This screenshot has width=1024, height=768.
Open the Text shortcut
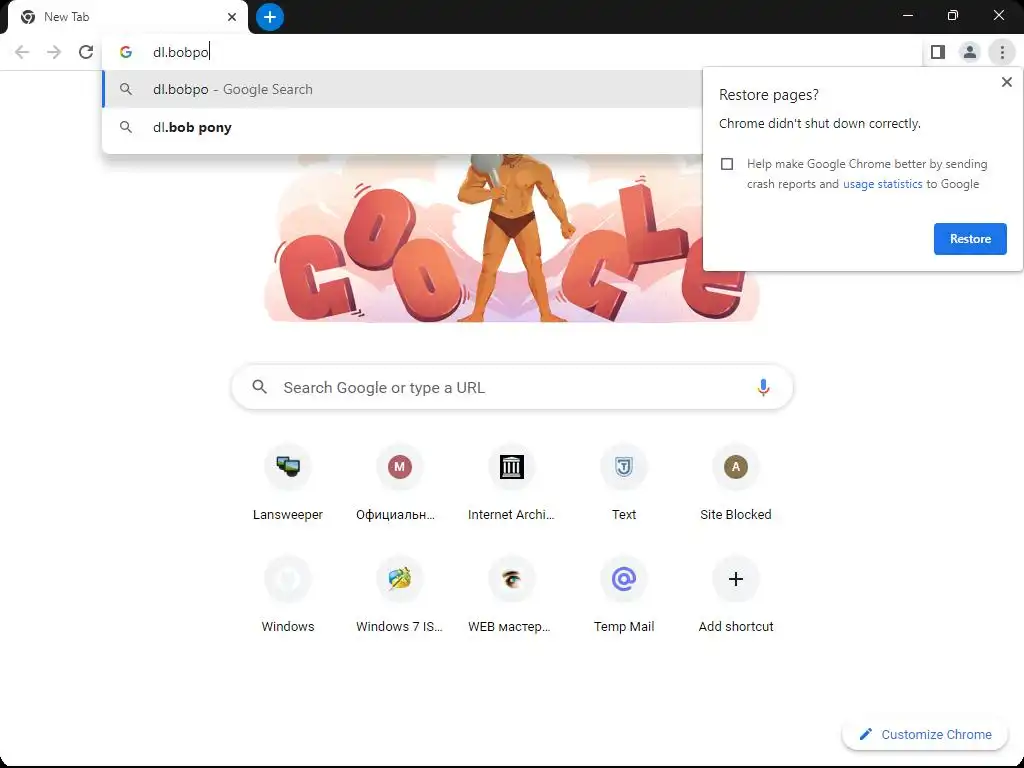(624, 484)
